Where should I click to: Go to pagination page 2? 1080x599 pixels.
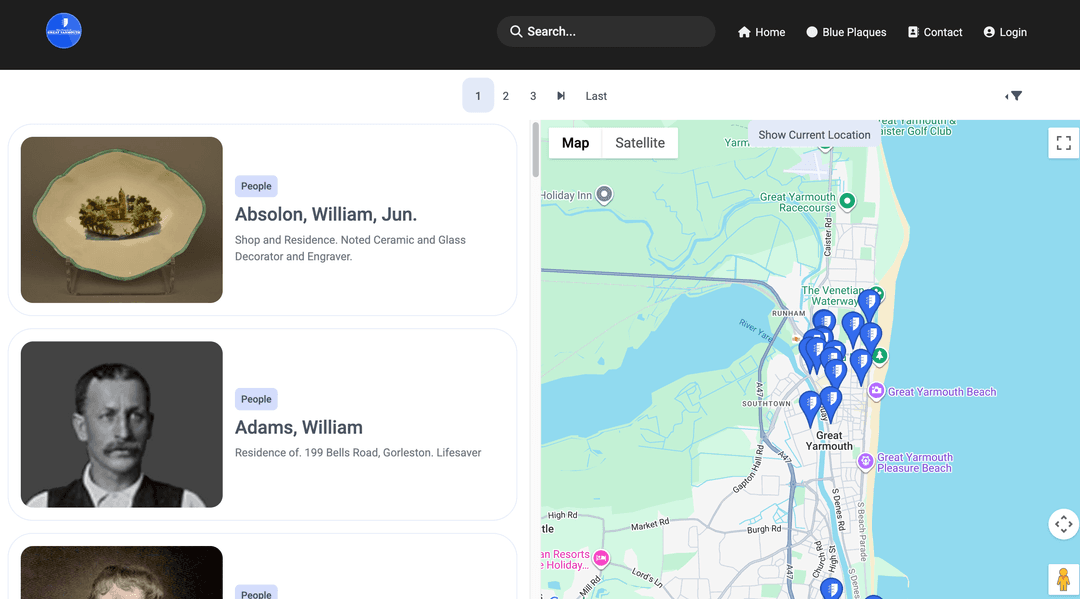pos(506,96)
